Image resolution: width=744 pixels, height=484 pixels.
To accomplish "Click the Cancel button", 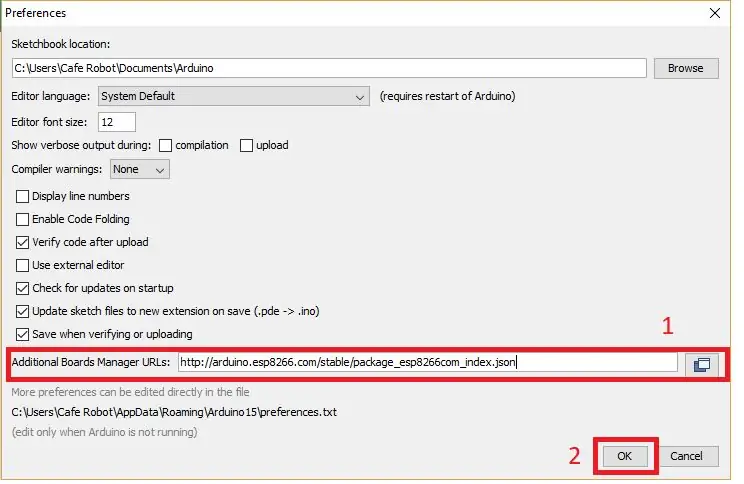I will tap(686, 456).
